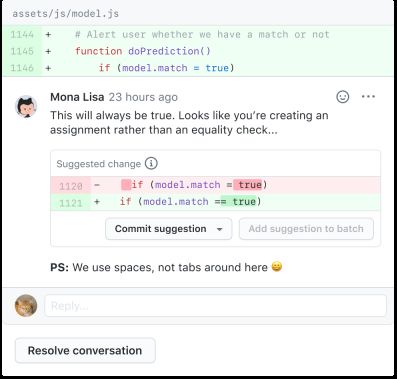Image resolution: width=397 pixels, height=379 pixels.
Task: Open Mona Lisa's profile via her name
Action: coord(77,97)
